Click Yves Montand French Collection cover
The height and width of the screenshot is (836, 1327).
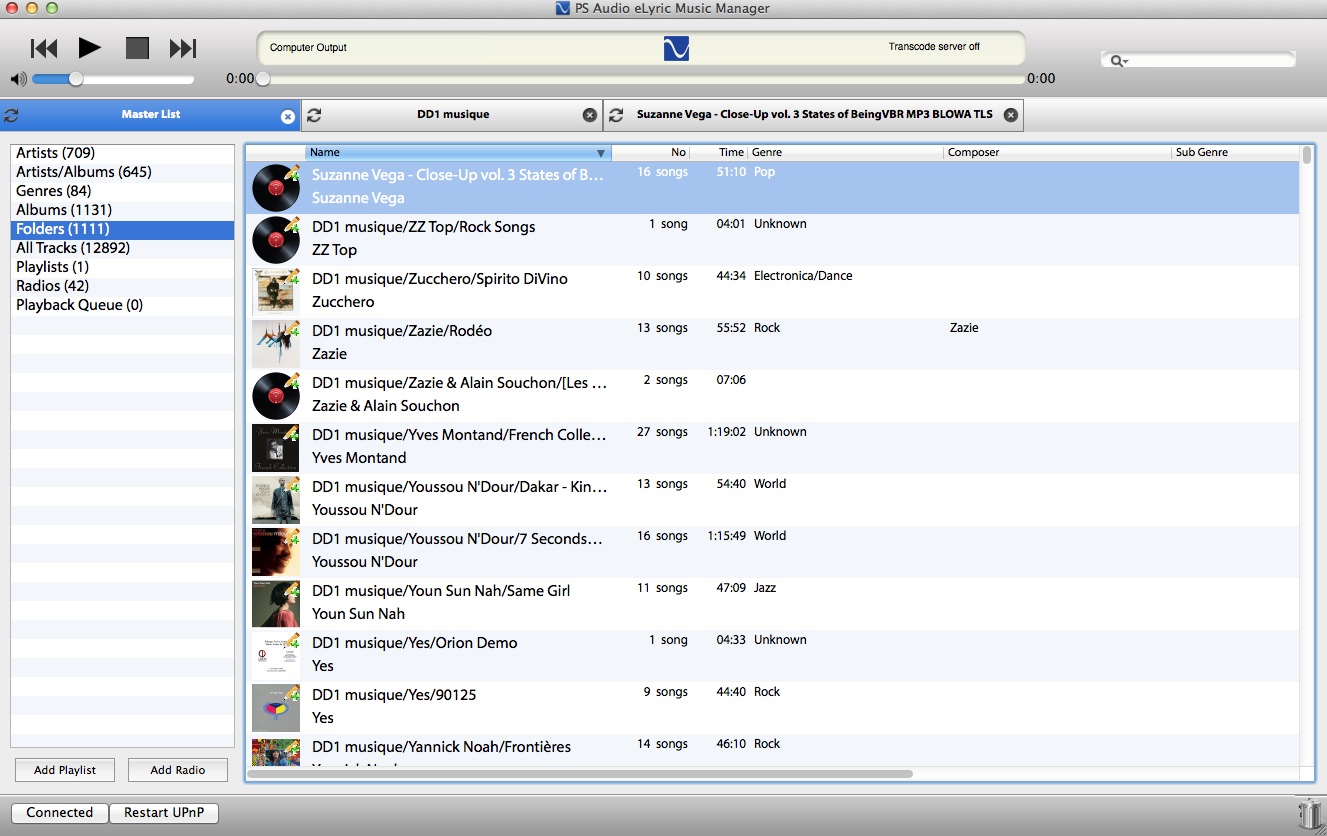pos(276,447)
